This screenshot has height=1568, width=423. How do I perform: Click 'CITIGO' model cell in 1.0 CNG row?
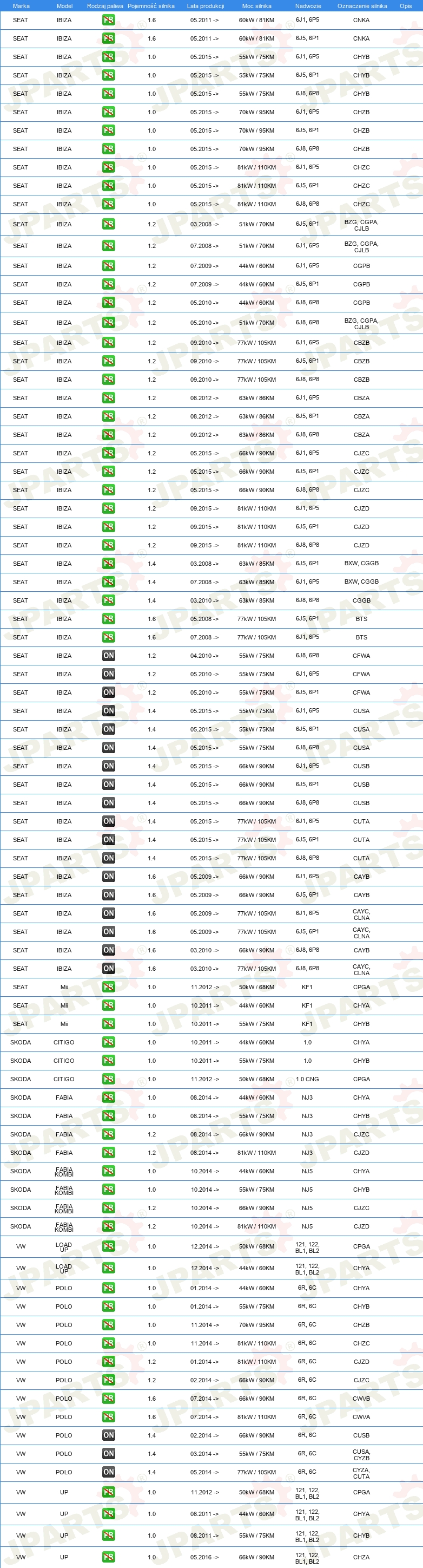[64, 1079]
